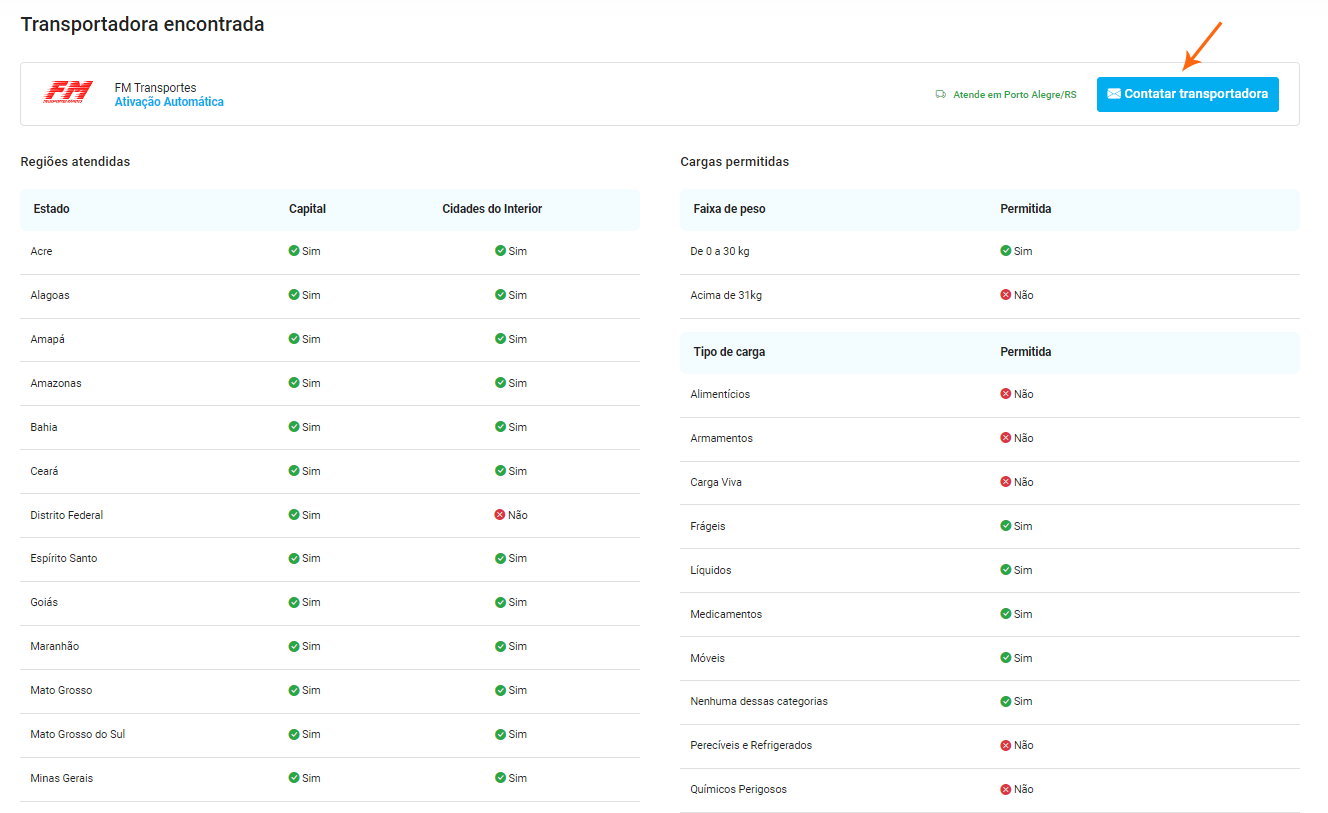Click the Cidades do Interior column header
1328x813 pixels.
click(492, 209)
